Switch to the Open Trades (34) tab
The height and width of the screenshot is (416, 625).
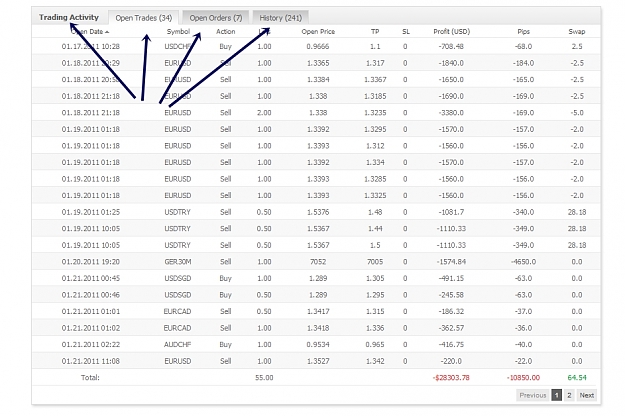pos(143,18)
